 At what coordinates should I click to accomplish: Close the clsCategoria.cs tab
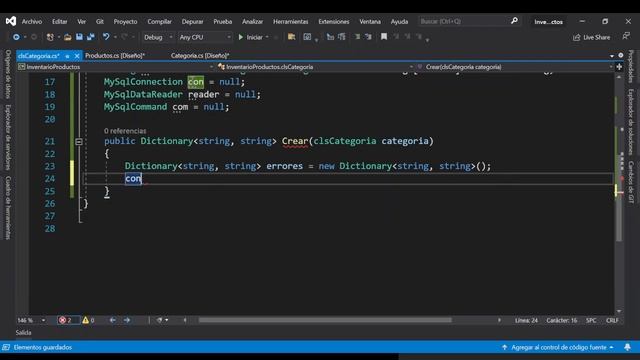coord(77,56)
